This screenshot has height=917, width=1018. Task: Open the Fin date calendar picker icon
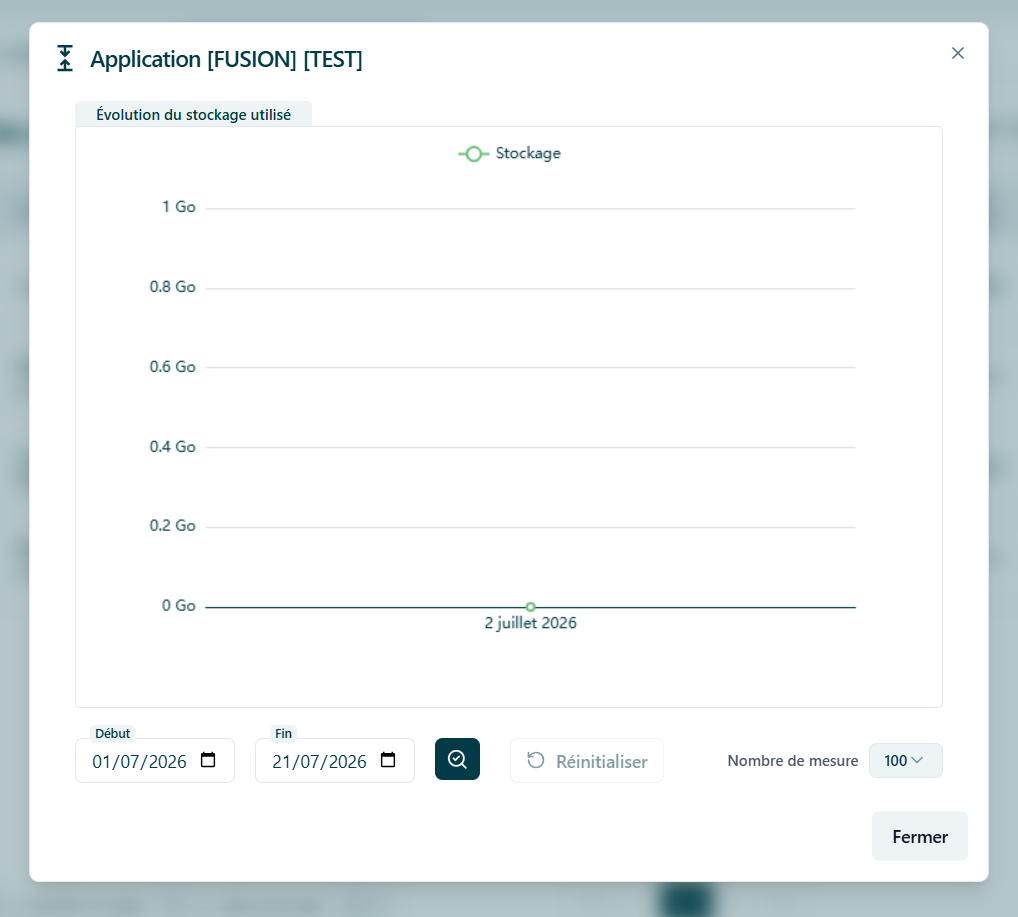coord(388,760)
